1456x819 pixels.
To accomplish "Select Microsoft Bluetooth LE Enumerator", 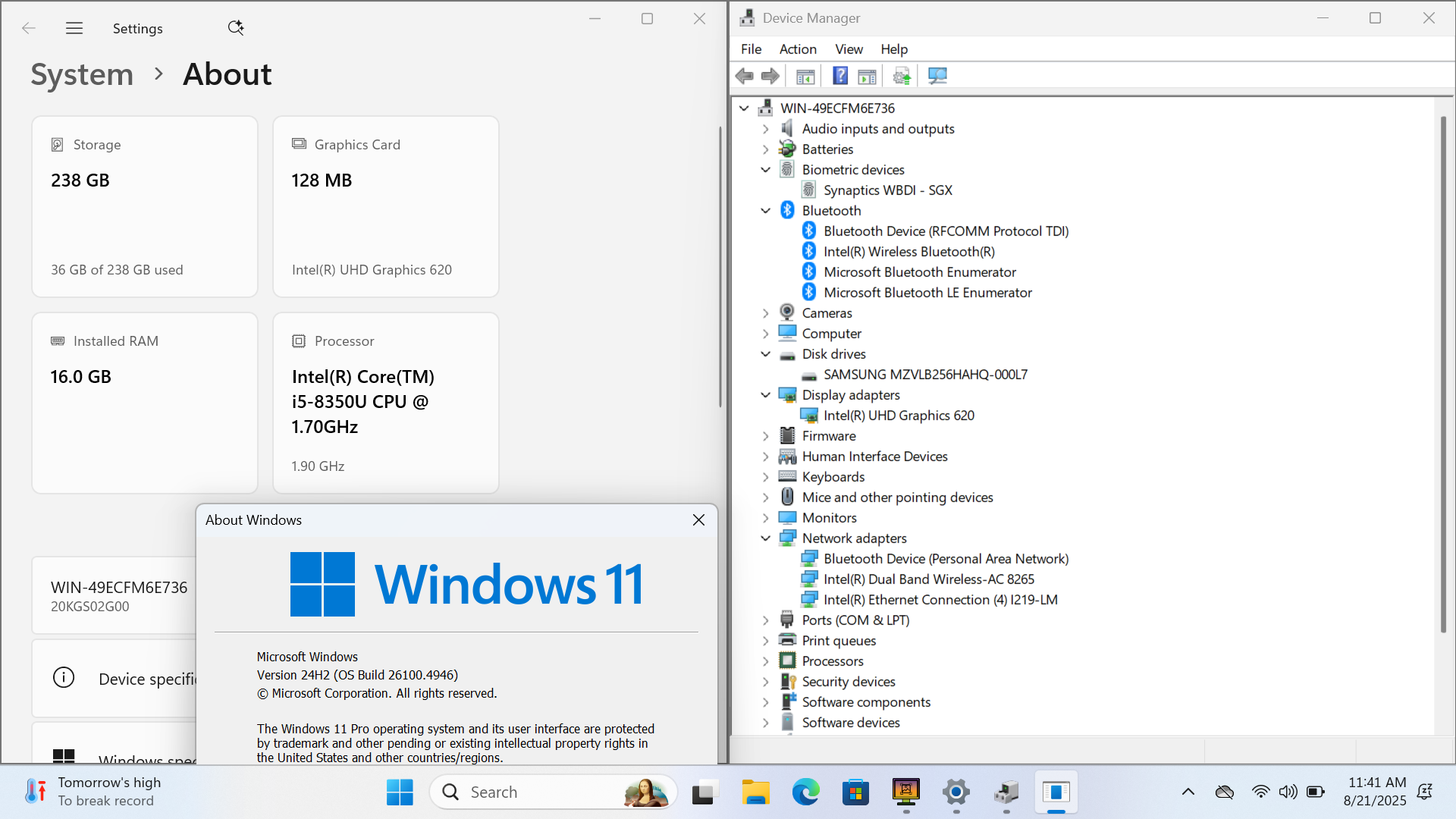I will [927, 293].
